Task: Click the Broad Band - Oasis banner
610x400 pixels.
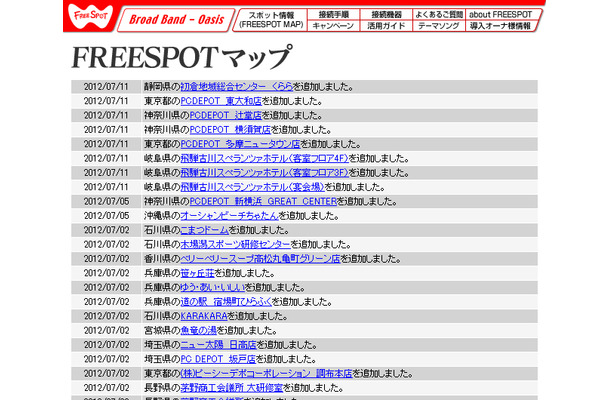Action: coord(176,19)
